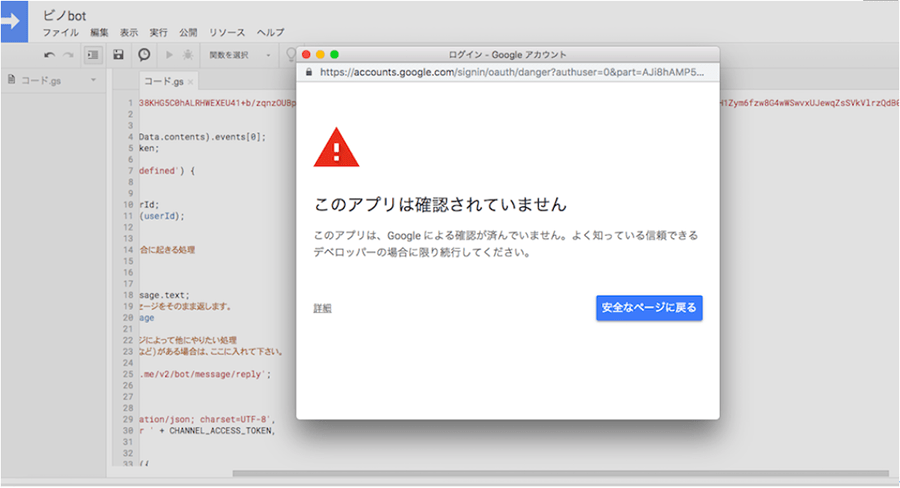This screenshot has height=488, width=900.
Task: Click line number 18 in the gutter
Action: 127,295
